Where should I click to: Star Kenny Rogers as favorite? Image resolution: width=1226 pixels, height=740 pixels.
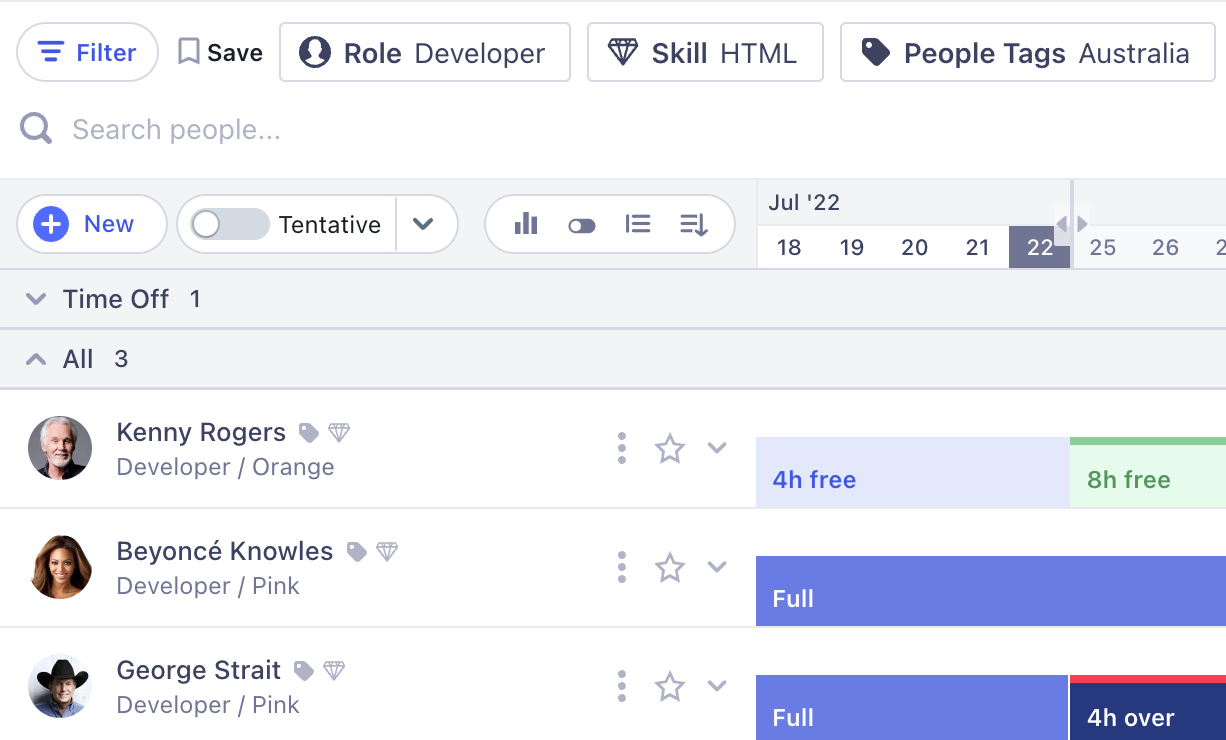point(669,449)
